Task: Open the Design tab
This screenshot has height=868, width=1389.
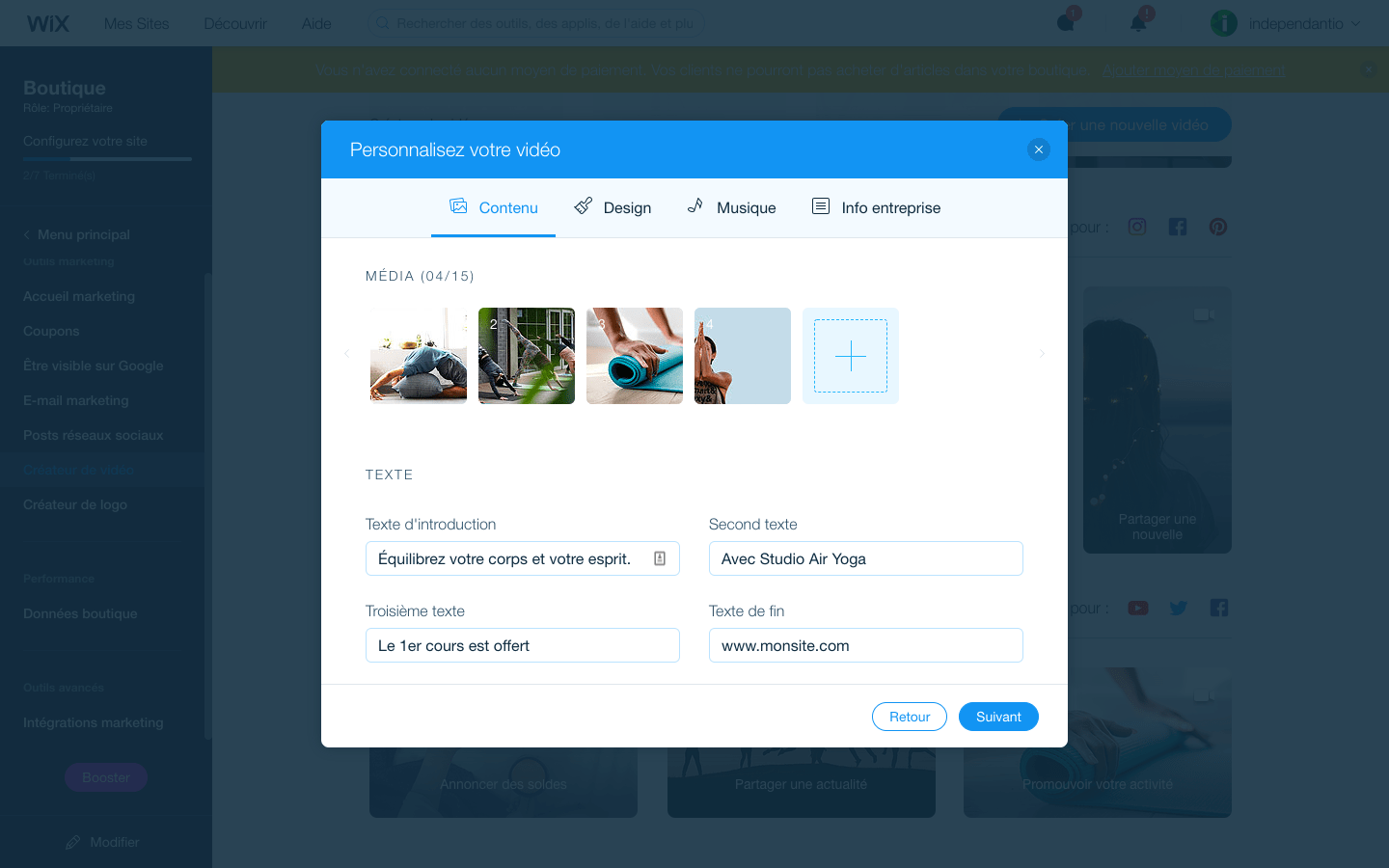Action: click(x=613, y=207)
